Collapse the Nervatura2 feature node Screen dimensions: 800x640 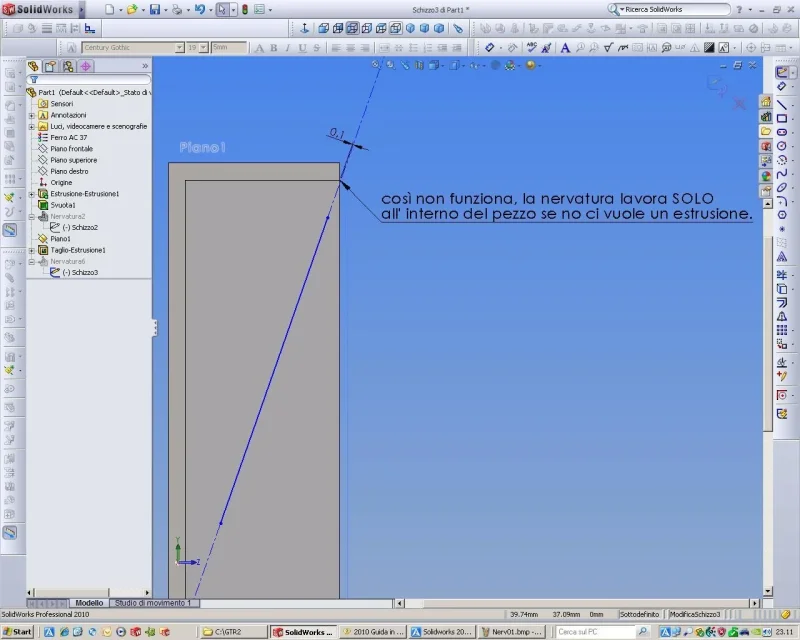point(32,216)
